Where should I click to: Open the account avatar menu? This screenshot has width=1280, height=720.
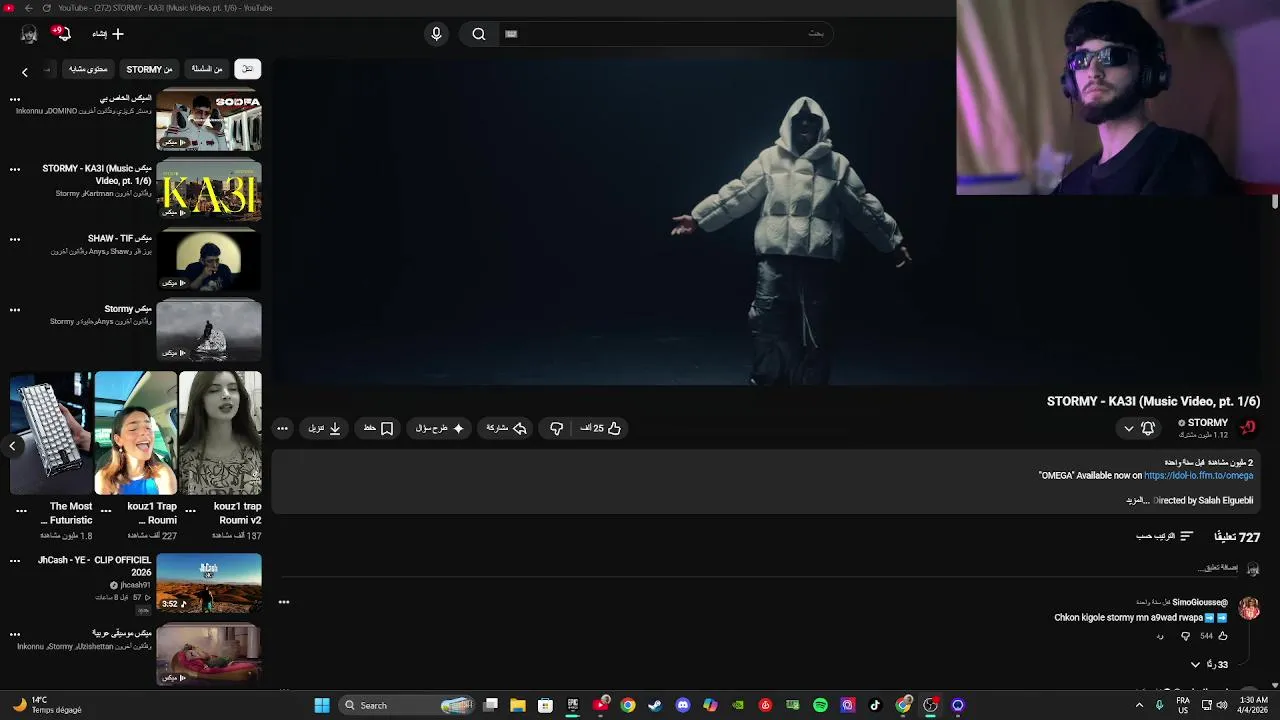click(x=29, y=34)
